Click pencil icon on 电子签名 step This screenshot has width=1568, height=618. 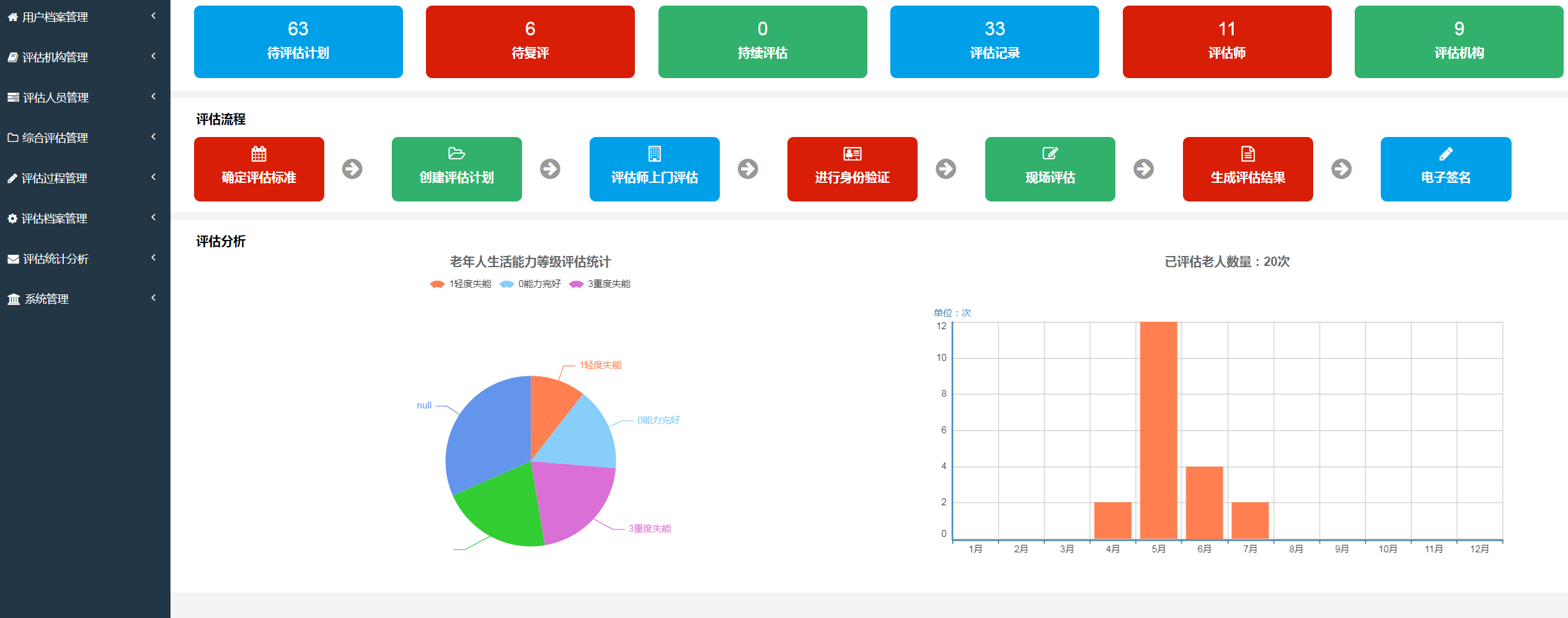[x=1445, y=154]
